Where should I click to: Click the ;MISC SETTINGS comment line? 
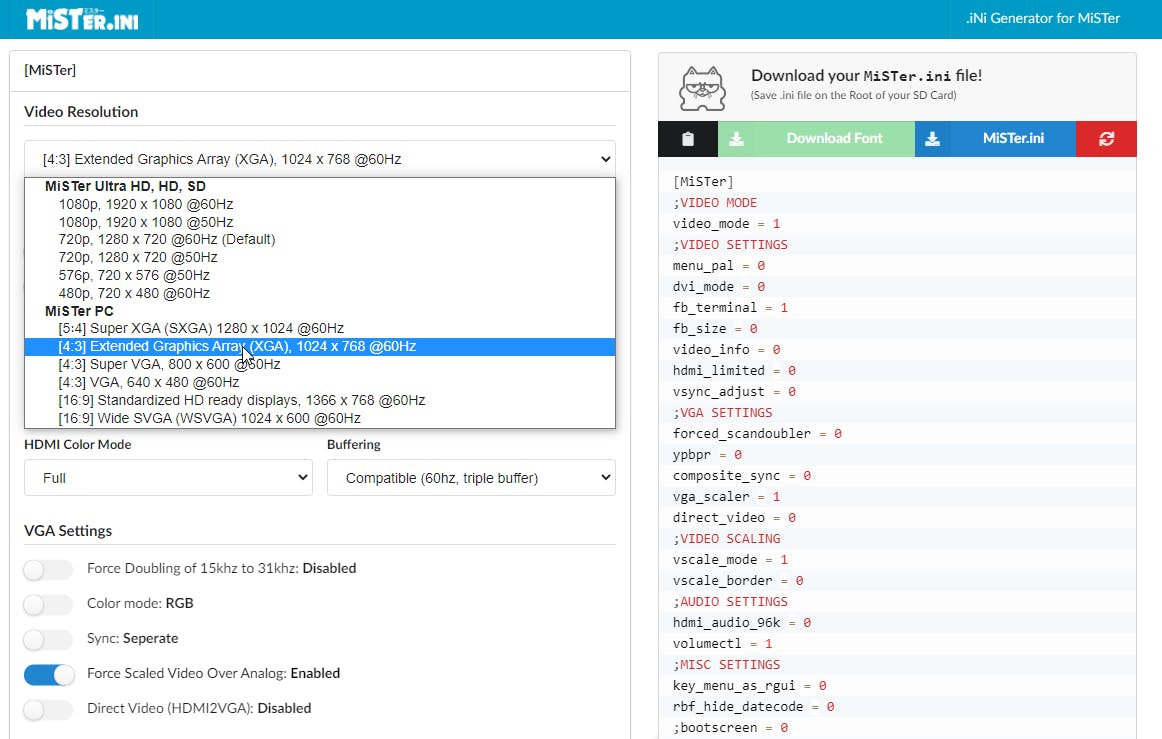897,665
